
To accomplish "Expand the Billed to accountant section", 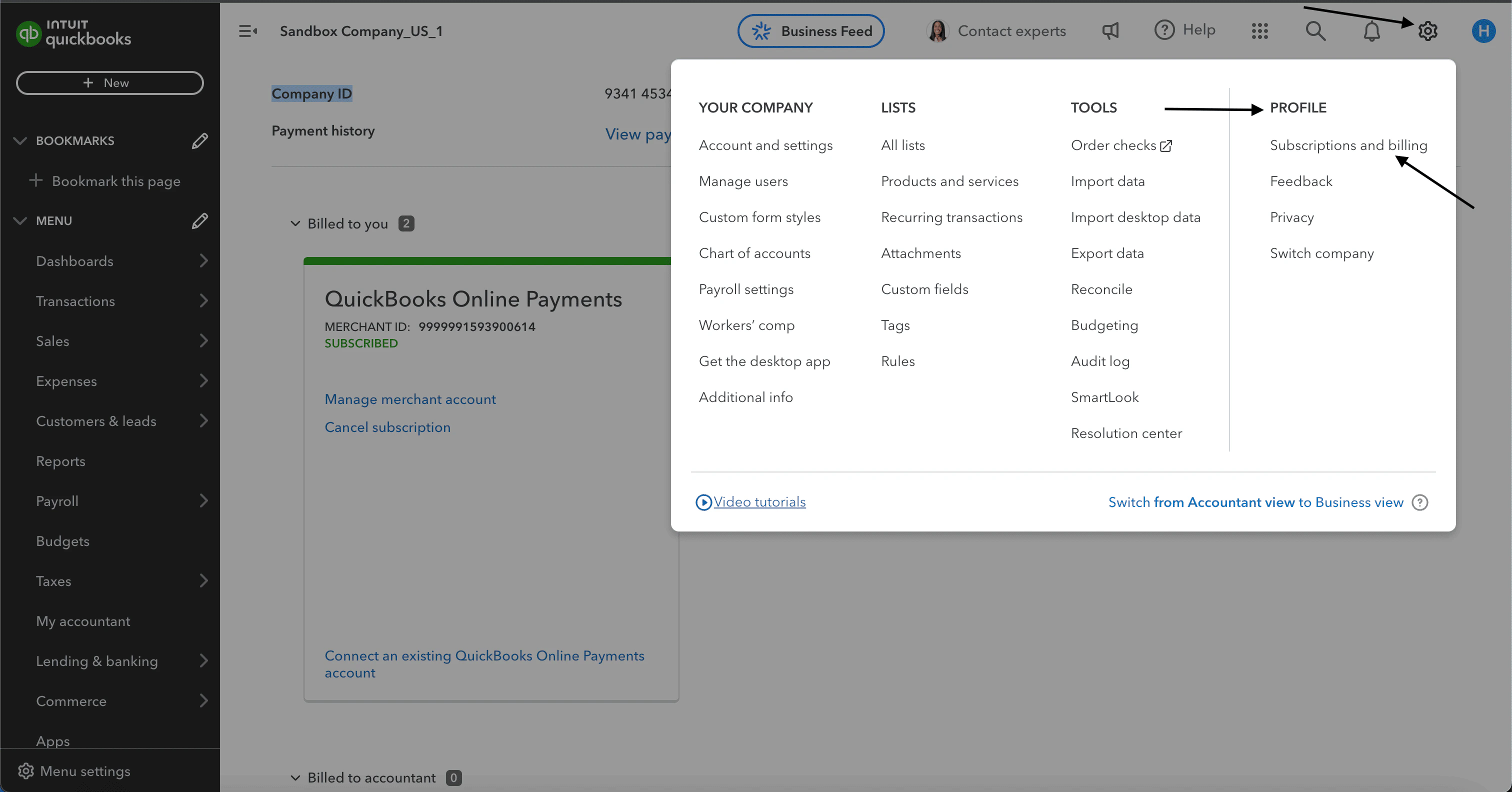I will pos(295,778).
